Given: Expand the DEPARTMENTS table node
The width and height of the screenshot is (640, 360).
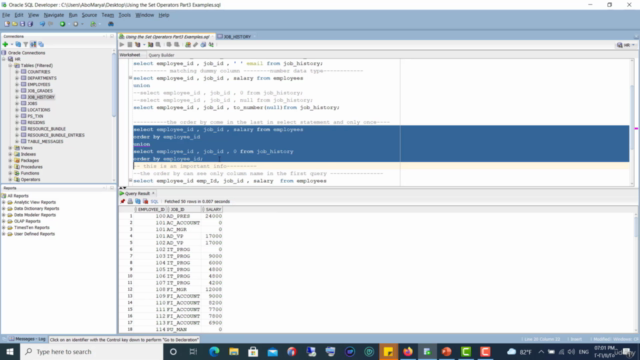Looking at the screenshot, I should coord(17,78).
